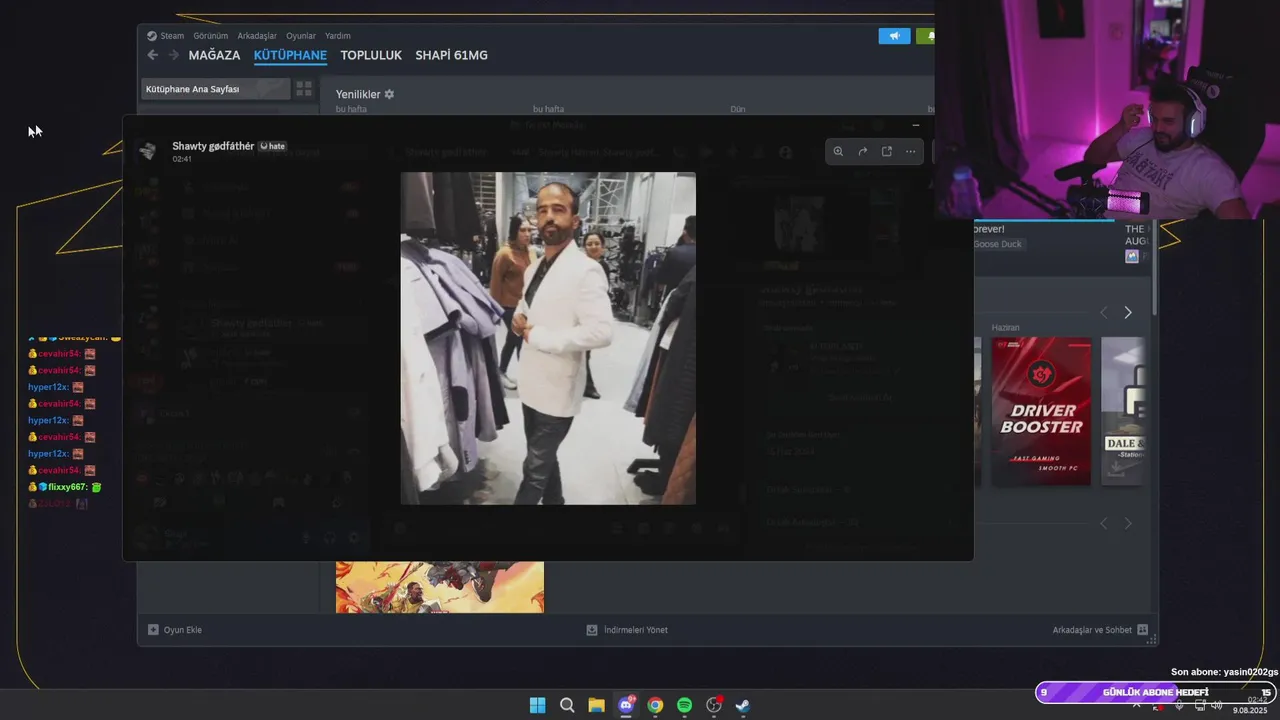Minimize Discord window dash button
Image resolution: width=1280 pixels, height=720 pixels.
click(x=915, y=126)
